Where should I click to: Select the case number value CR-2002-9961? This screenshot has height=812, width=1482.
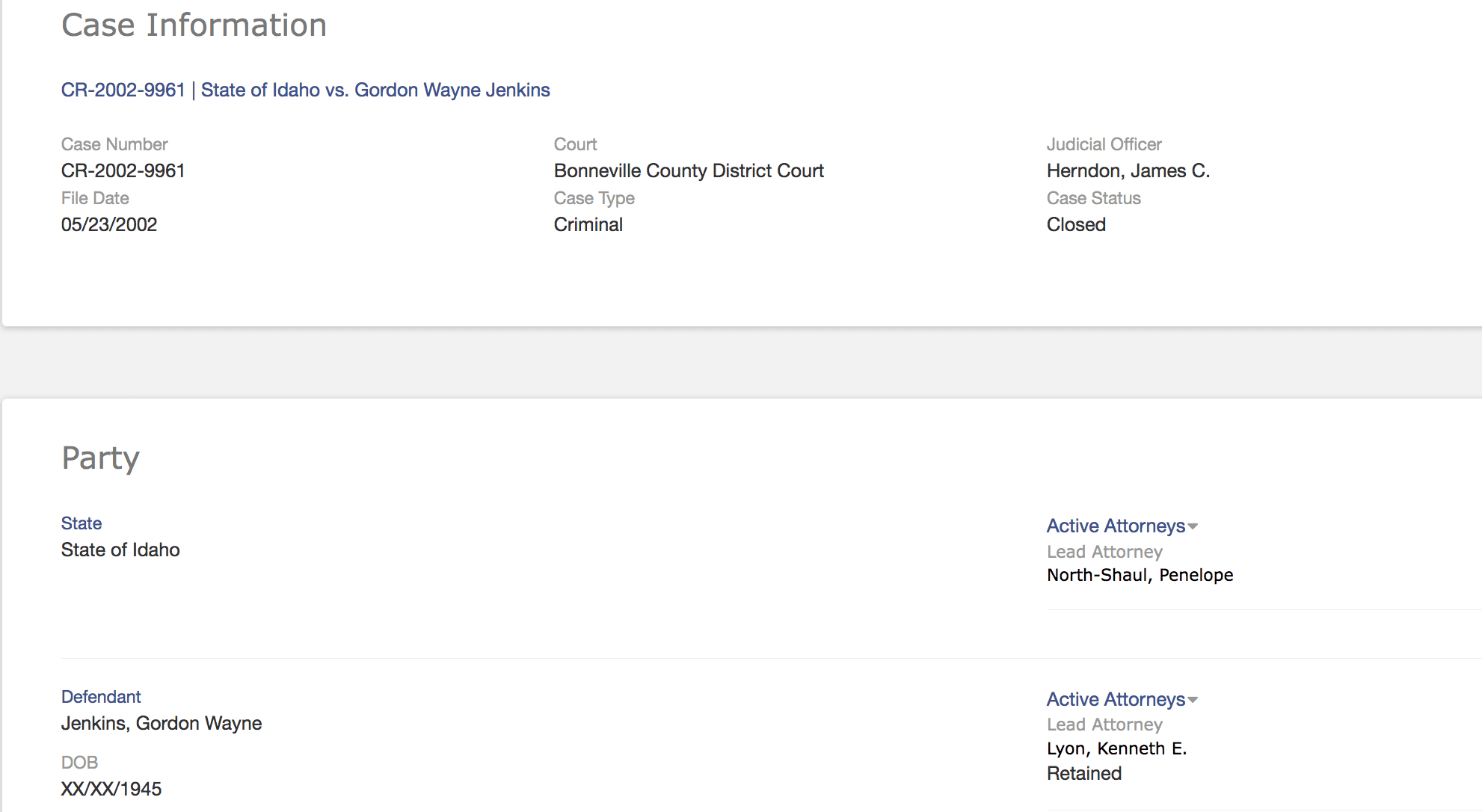pos(123,170)
